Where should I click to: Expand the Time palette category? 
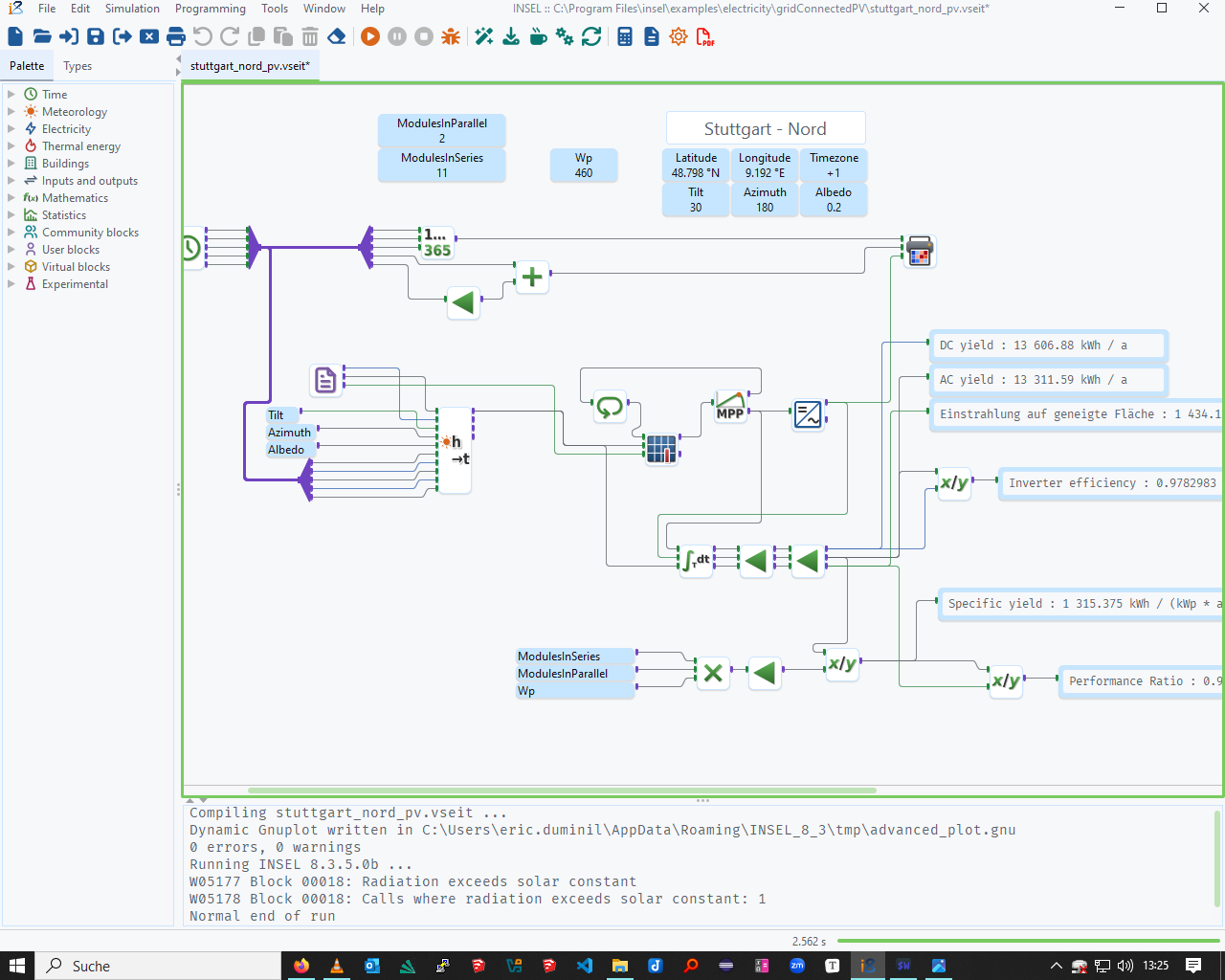[x=11, y=95]
